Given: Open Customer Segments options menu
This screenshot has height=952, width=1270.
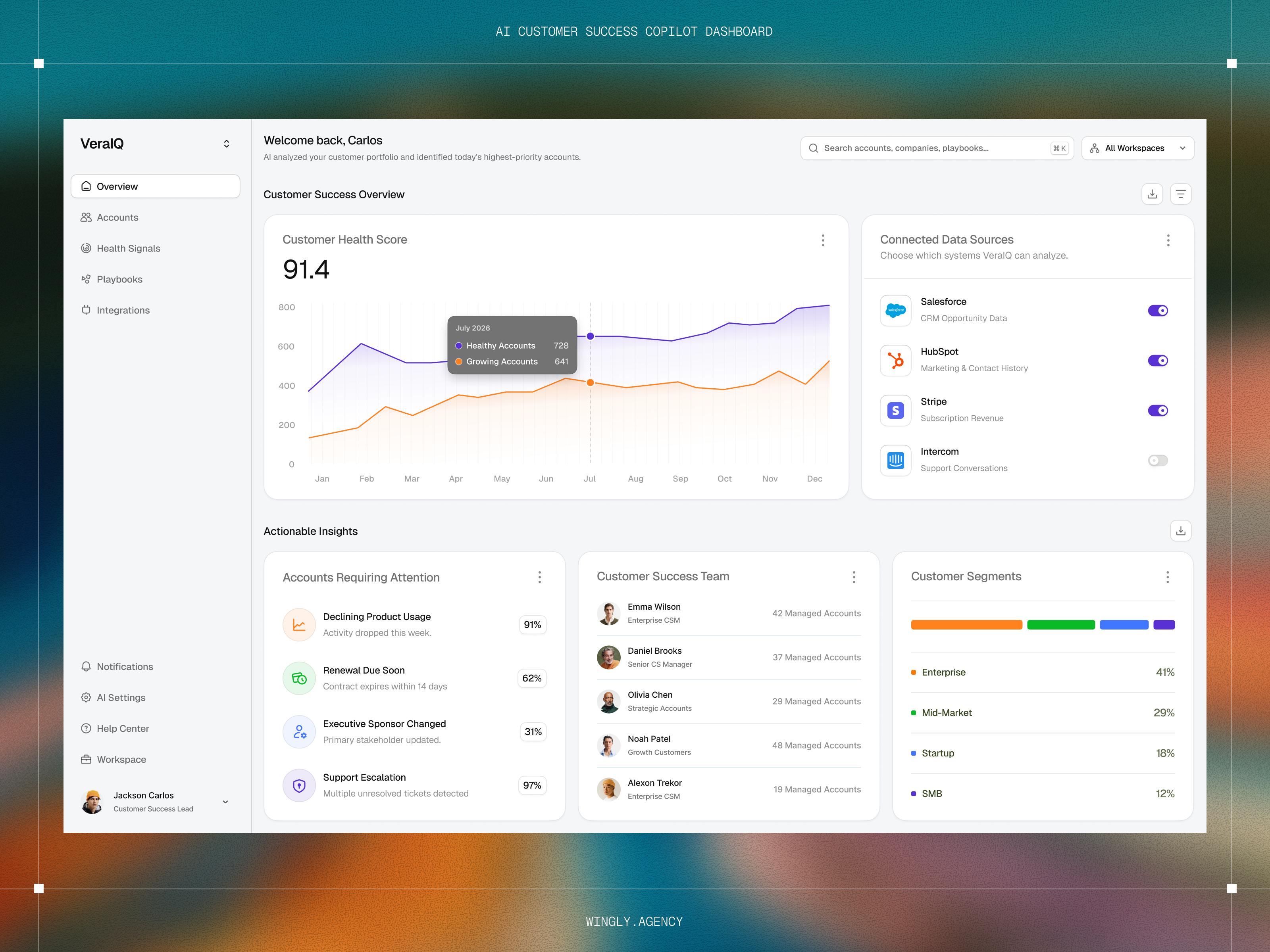Looking at the screenshot, I should point(1167,577).
